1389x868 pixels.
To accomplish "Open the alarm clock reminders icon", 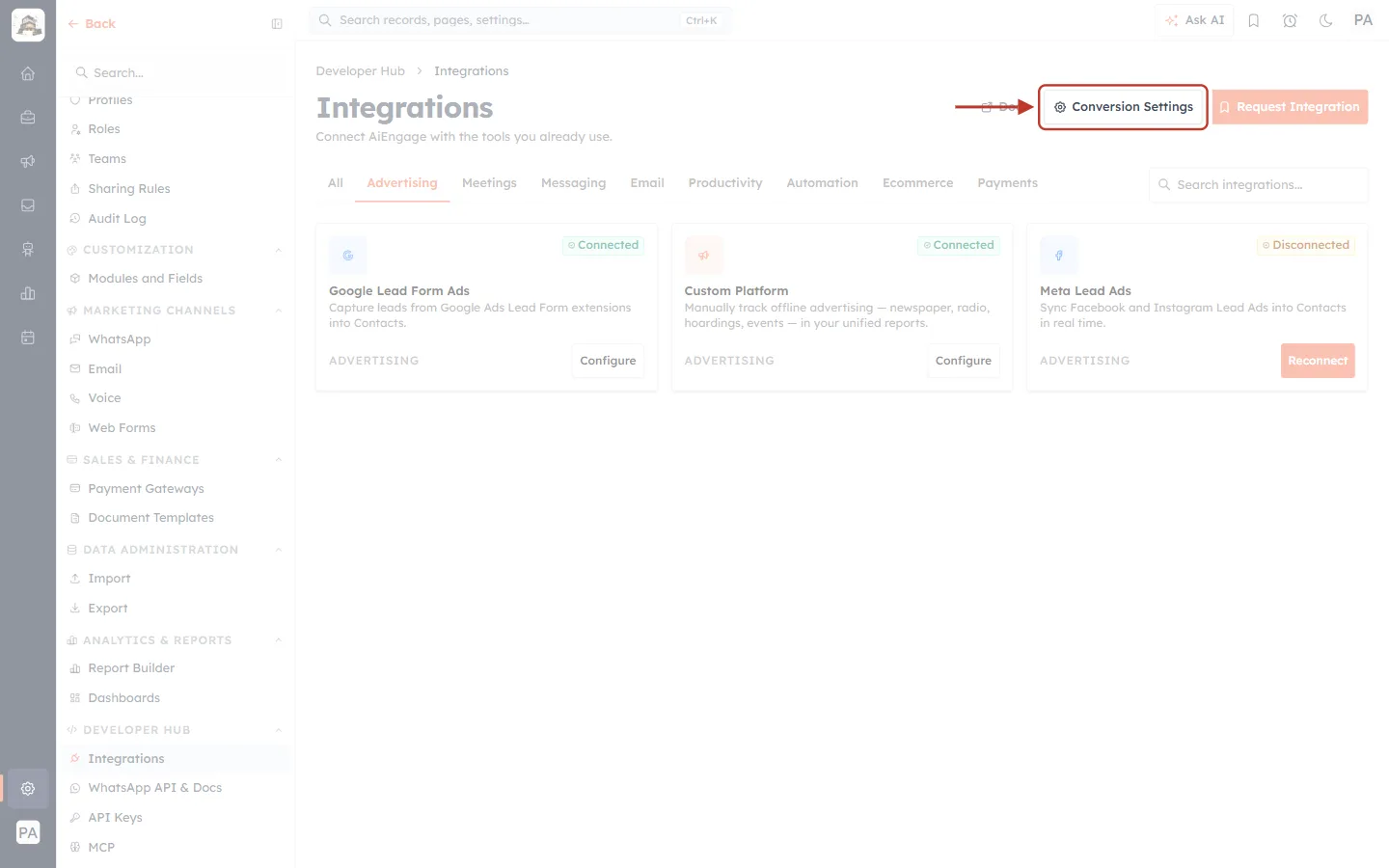I will coord(1290,20).
